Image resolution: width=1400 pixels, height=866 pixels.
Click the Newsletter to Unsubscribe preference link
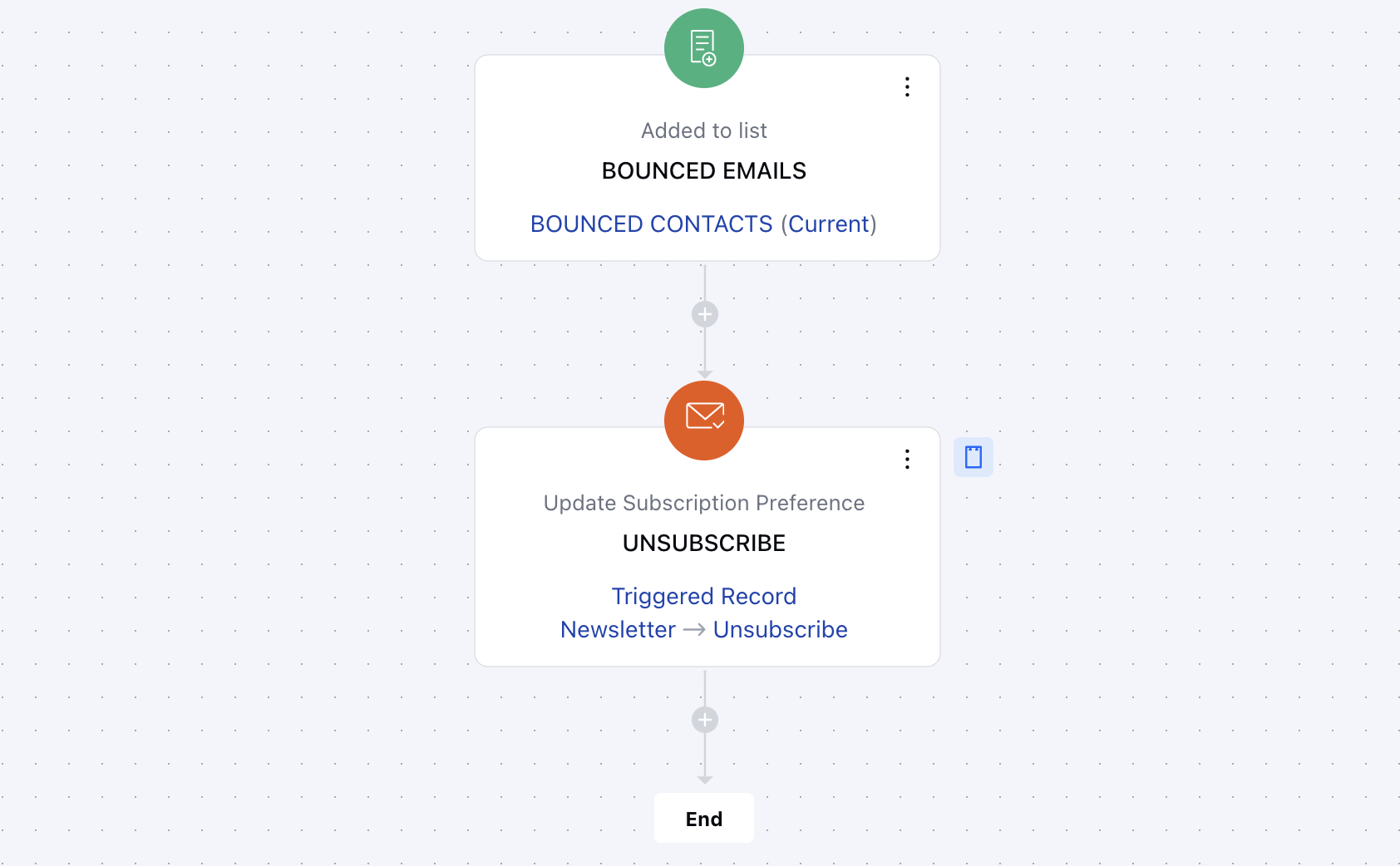704,630
